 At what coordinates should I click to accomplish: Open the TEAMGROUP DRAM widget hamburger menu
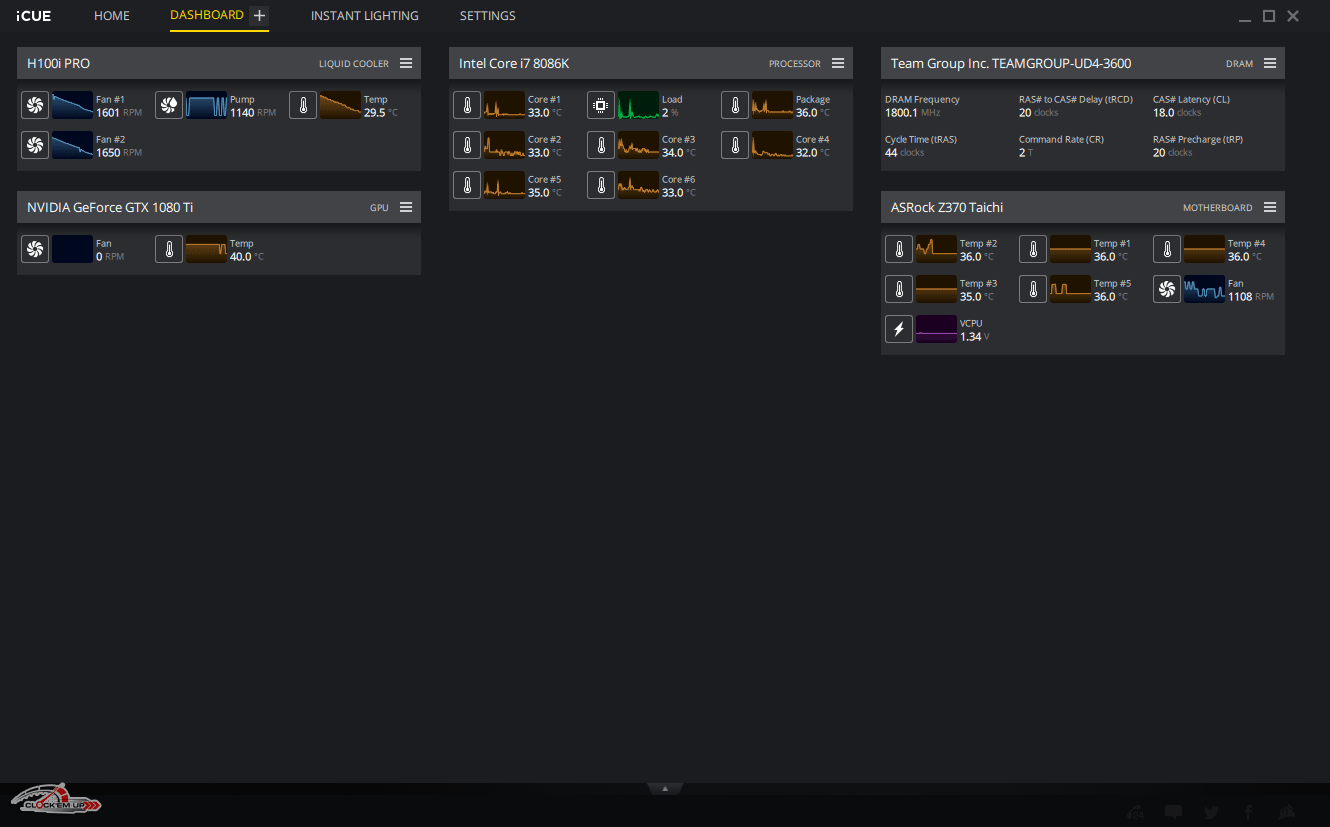(1270, 63)
